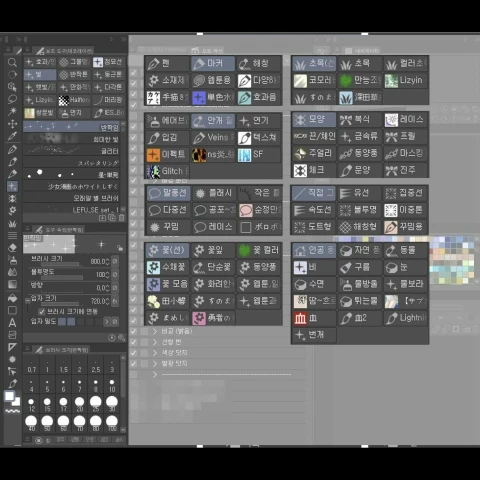Select the Airbrush tool in toolbar
Viewport: 480px width, 480px height.
(12, 260)
